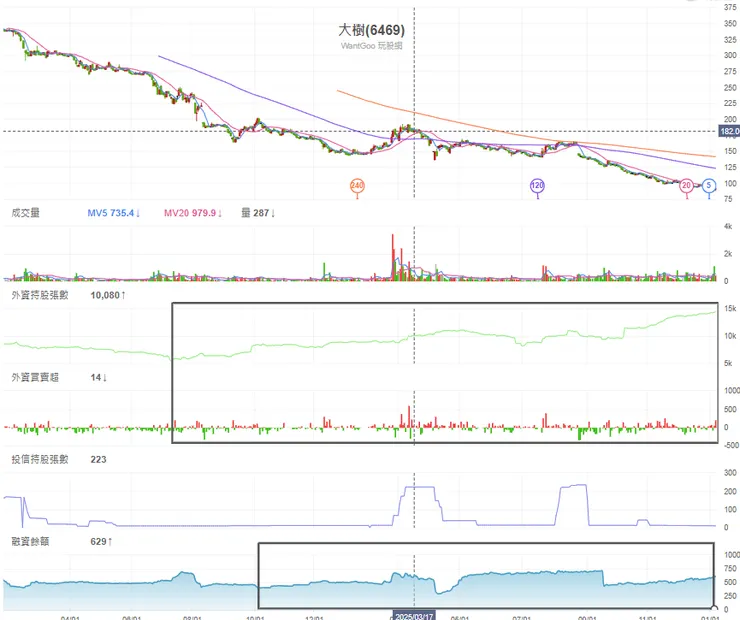
Task: Click the orange 240-day moving average marker
Action: (357, 185)
